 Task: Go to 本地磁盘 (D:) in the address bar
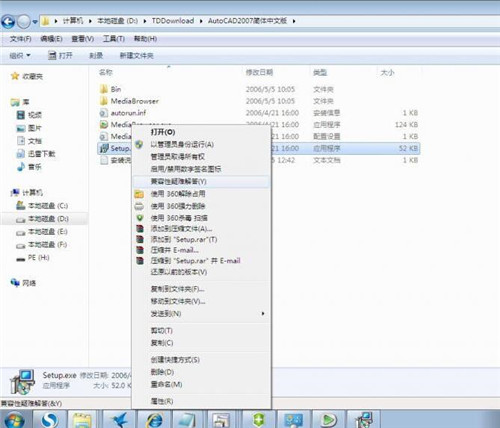[x=117, y=21]
